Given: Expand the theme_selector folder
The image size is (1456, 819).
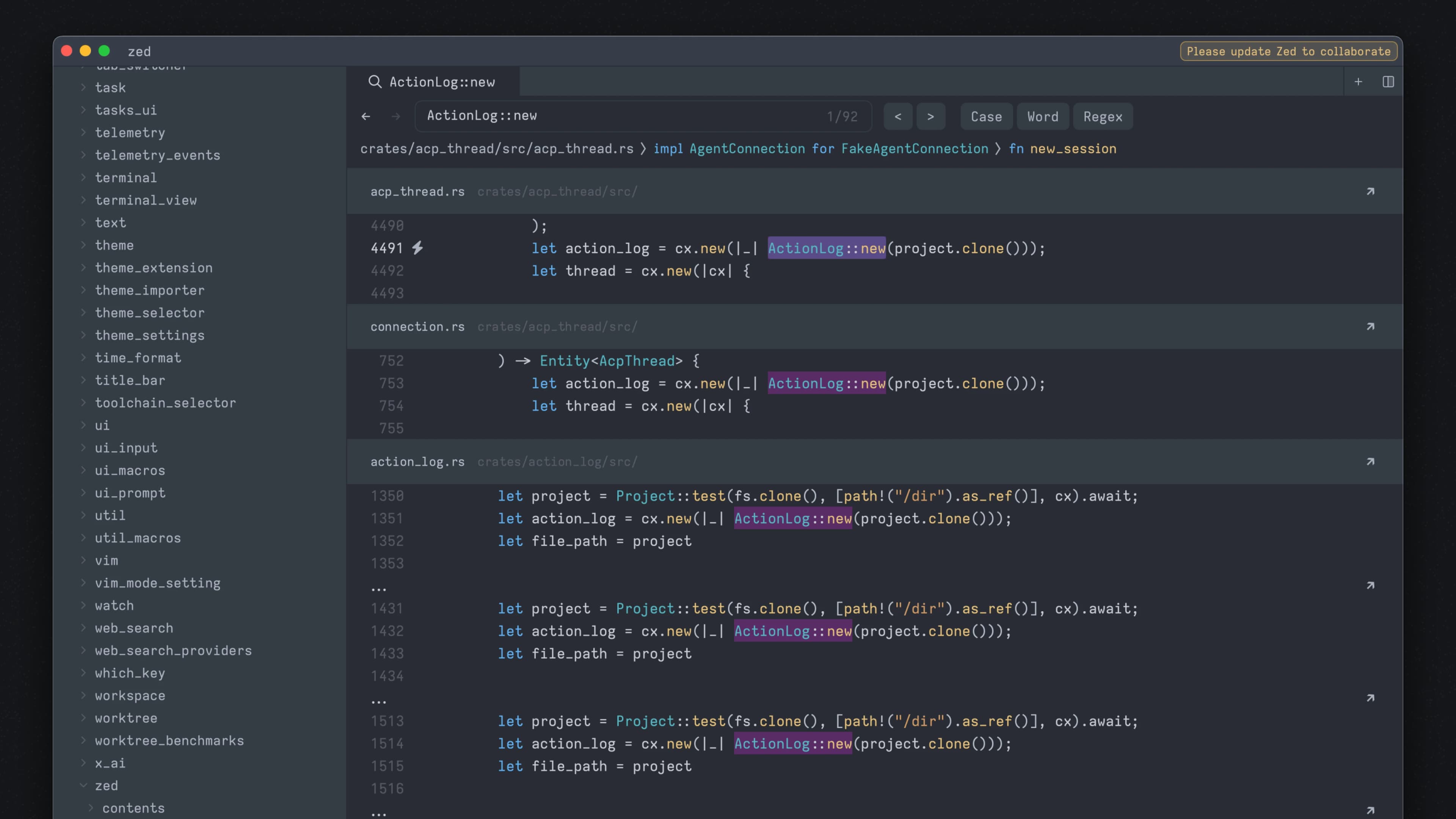Looking at the screenshot, I should coord(149,312).
